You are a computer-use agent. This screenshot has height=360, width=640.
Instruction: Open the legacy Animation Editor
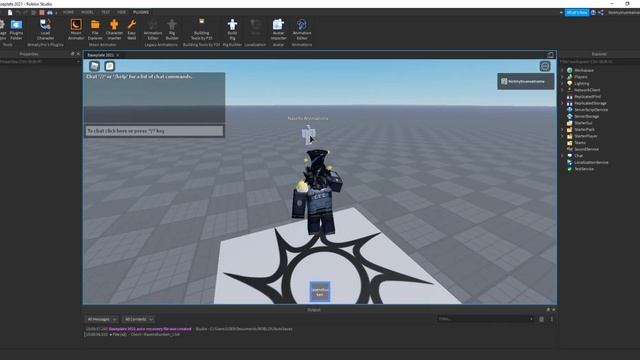click(x=153, y=29)
